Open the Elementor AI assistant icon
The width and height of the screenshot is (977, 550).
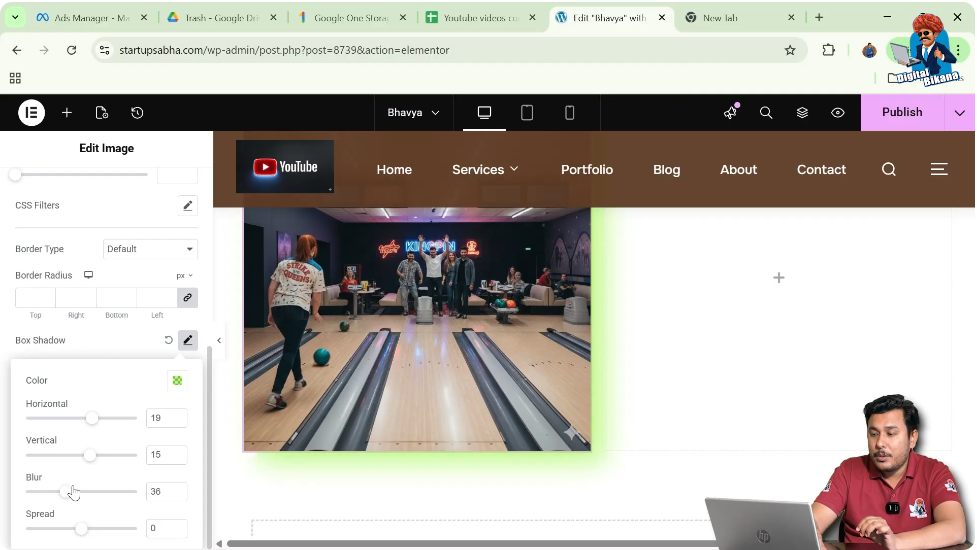click(730, 113)
